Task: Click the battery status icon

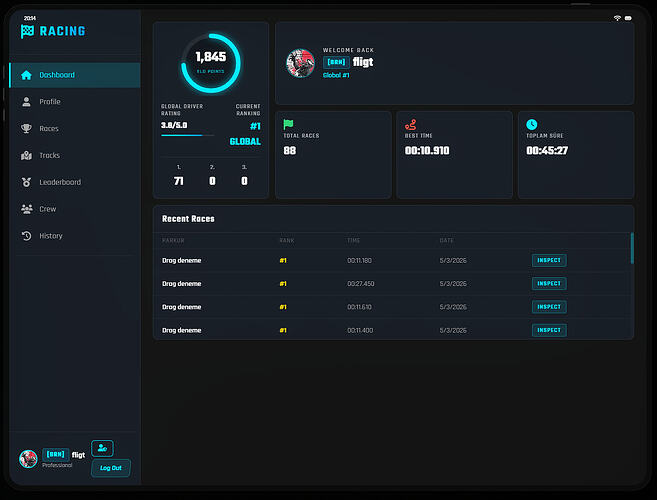Action: 628,18
